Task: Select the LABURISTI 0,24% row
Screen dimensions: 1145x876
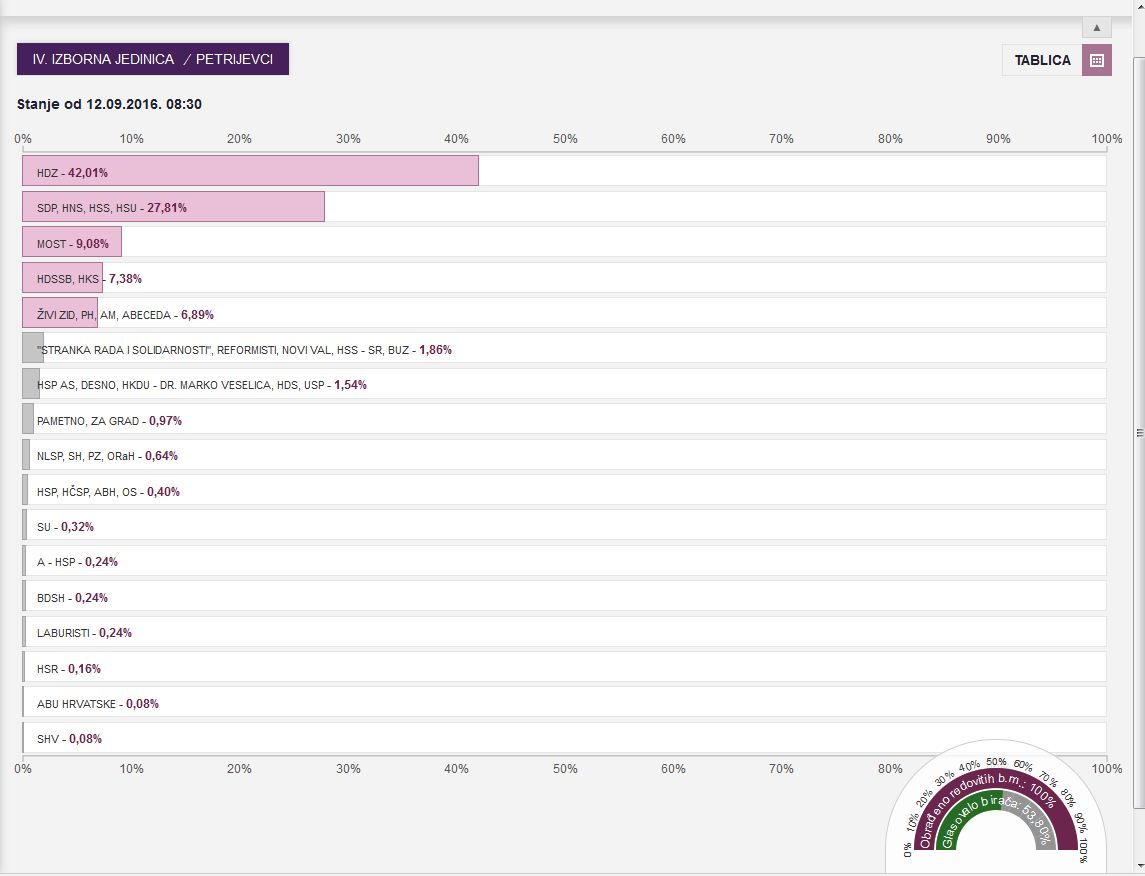Action: coord(84,633)
